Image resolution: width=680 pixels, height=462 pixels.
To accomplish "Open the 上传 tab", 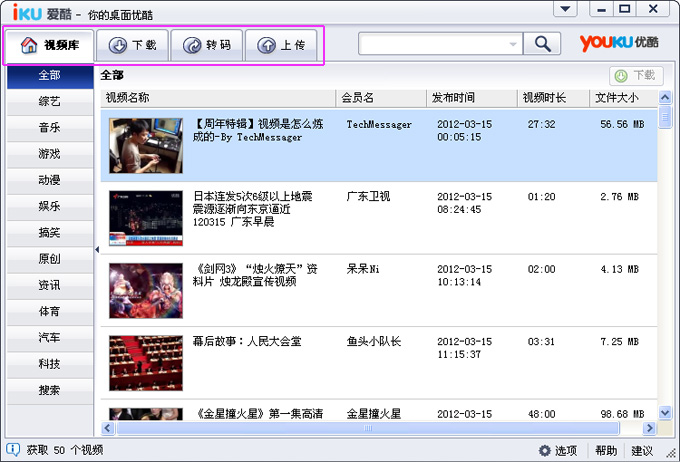I will 281,45.
